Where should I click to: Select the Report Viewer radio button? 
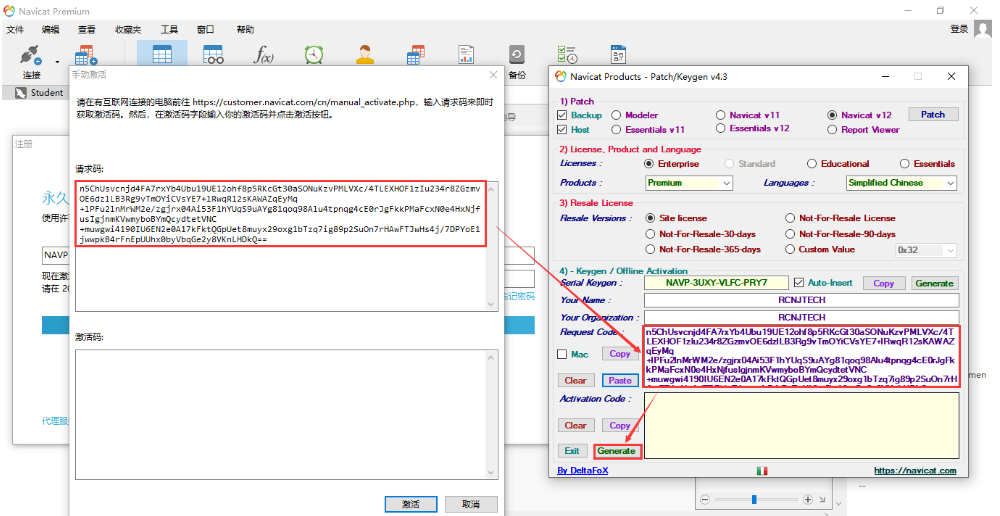tap(832, 129)
